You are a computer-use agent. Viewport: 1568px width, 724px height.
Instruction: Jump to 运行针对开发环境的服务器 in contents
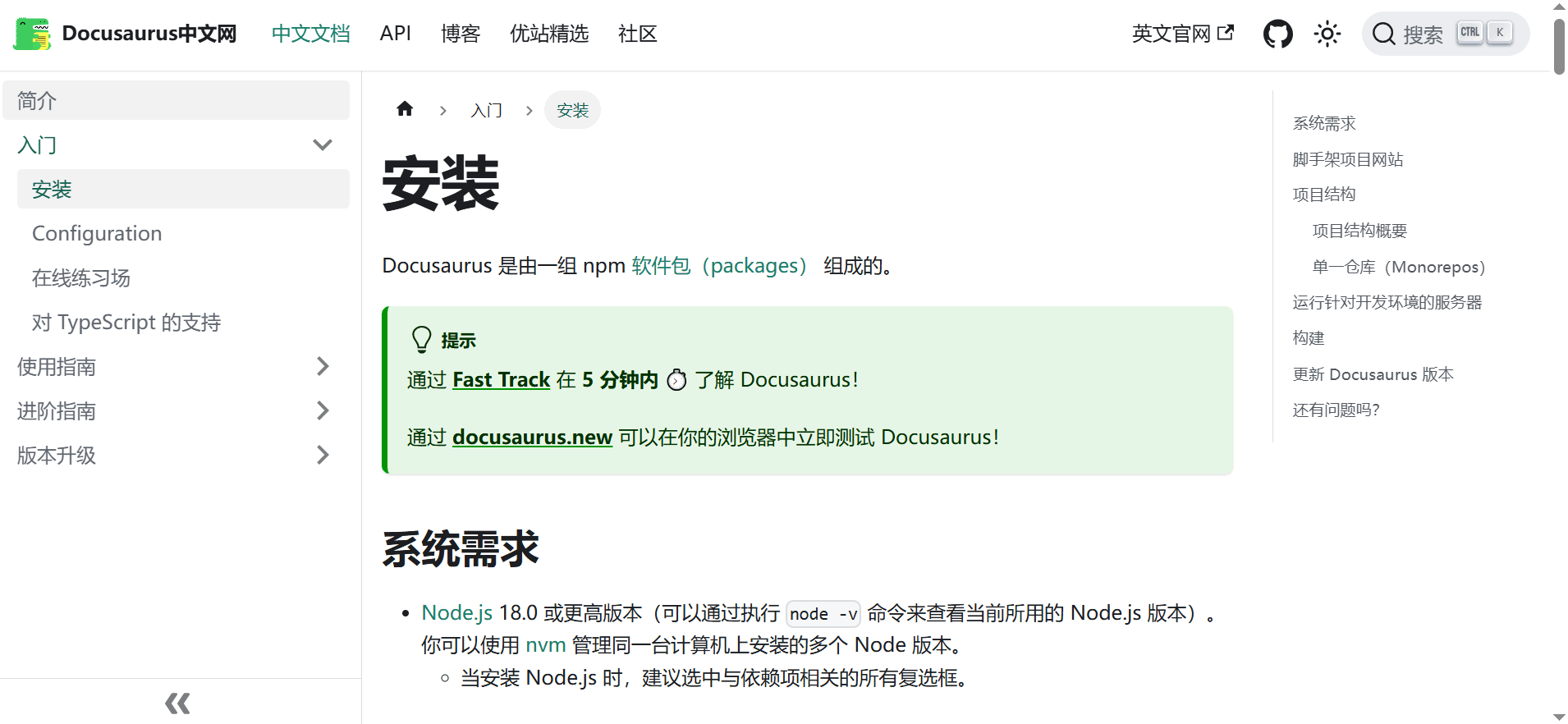tap(1387, 302)
